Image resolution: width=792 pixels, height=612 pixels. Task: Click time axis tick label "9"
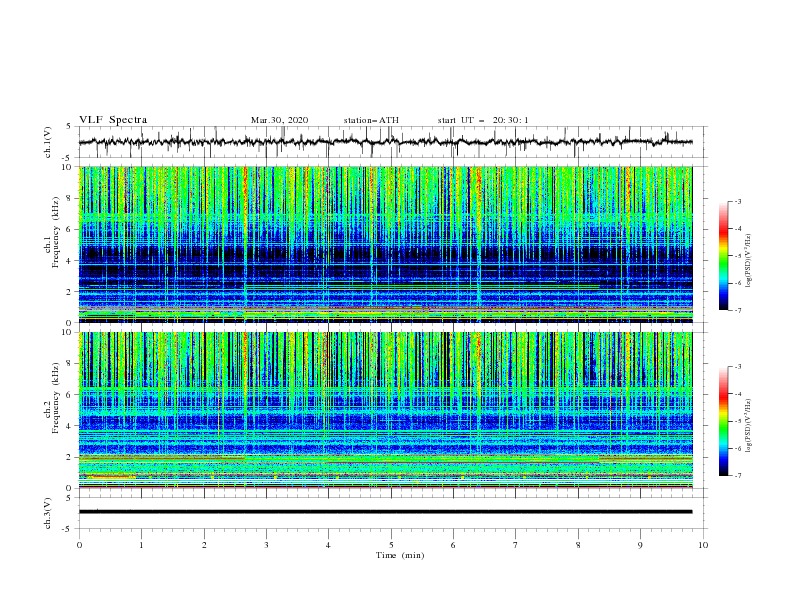tap(640, 545)
